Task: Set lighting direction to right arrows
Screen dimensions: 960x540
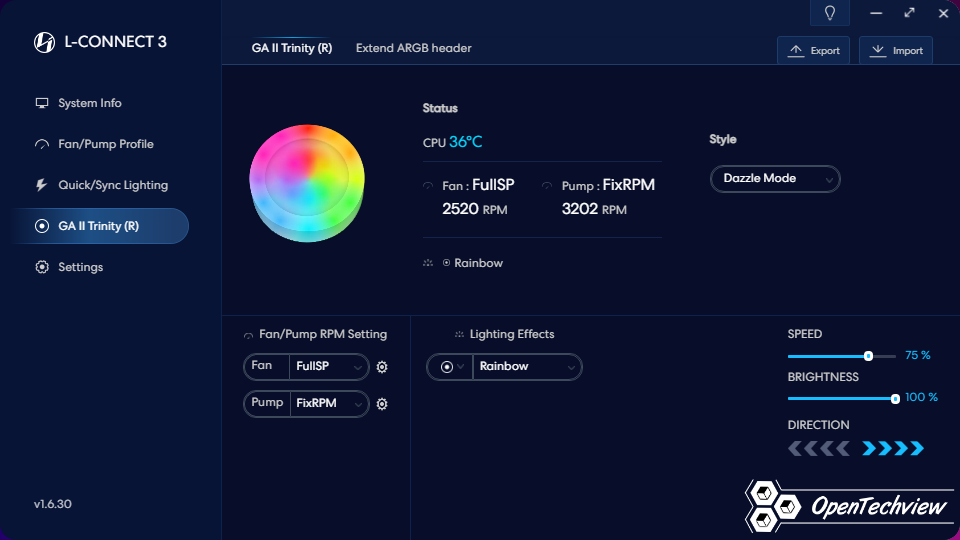Action: [x=893, y=449]
